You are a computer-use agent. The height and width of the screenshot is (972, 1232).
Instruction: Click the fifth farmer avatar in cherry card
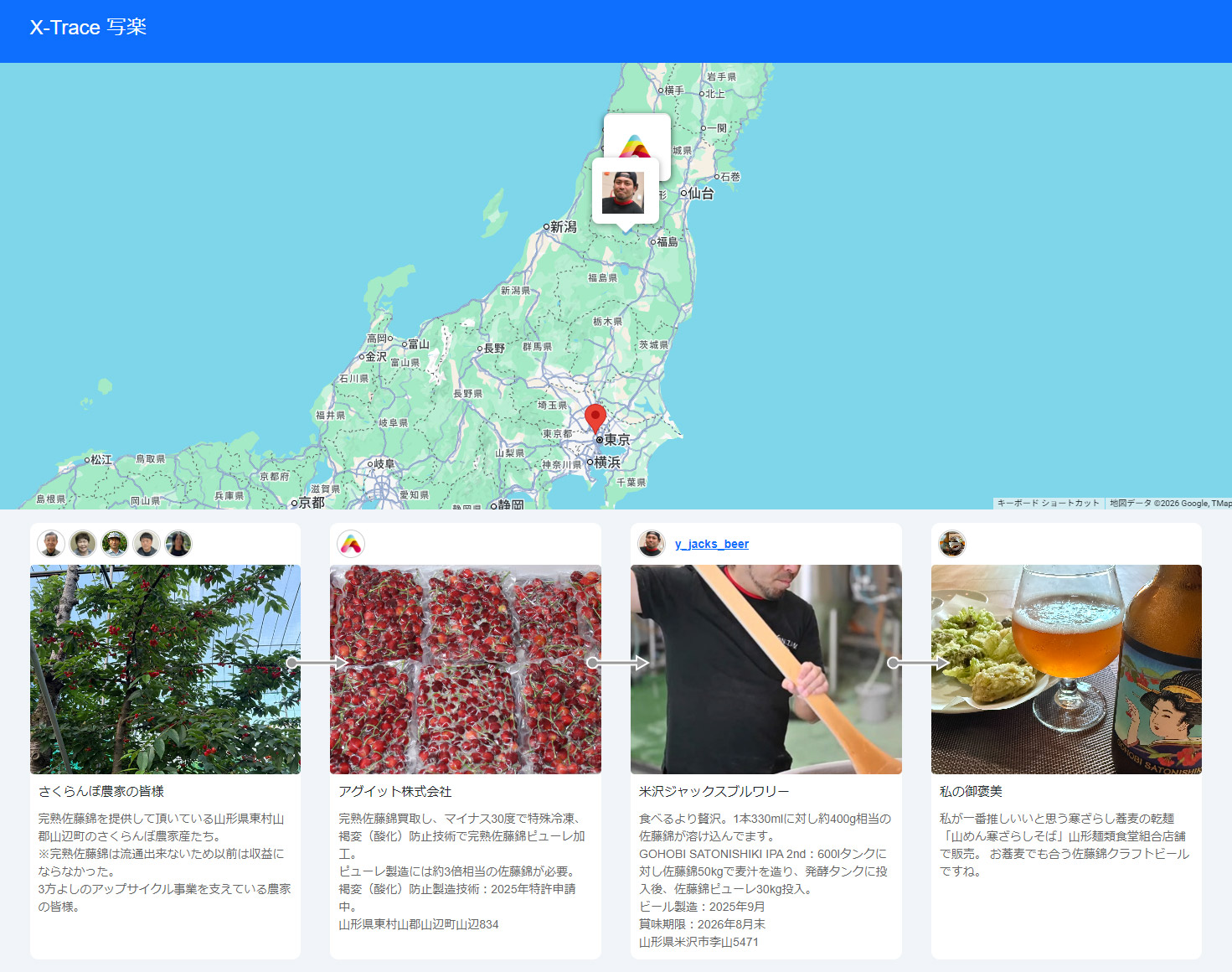coord(178,544)
